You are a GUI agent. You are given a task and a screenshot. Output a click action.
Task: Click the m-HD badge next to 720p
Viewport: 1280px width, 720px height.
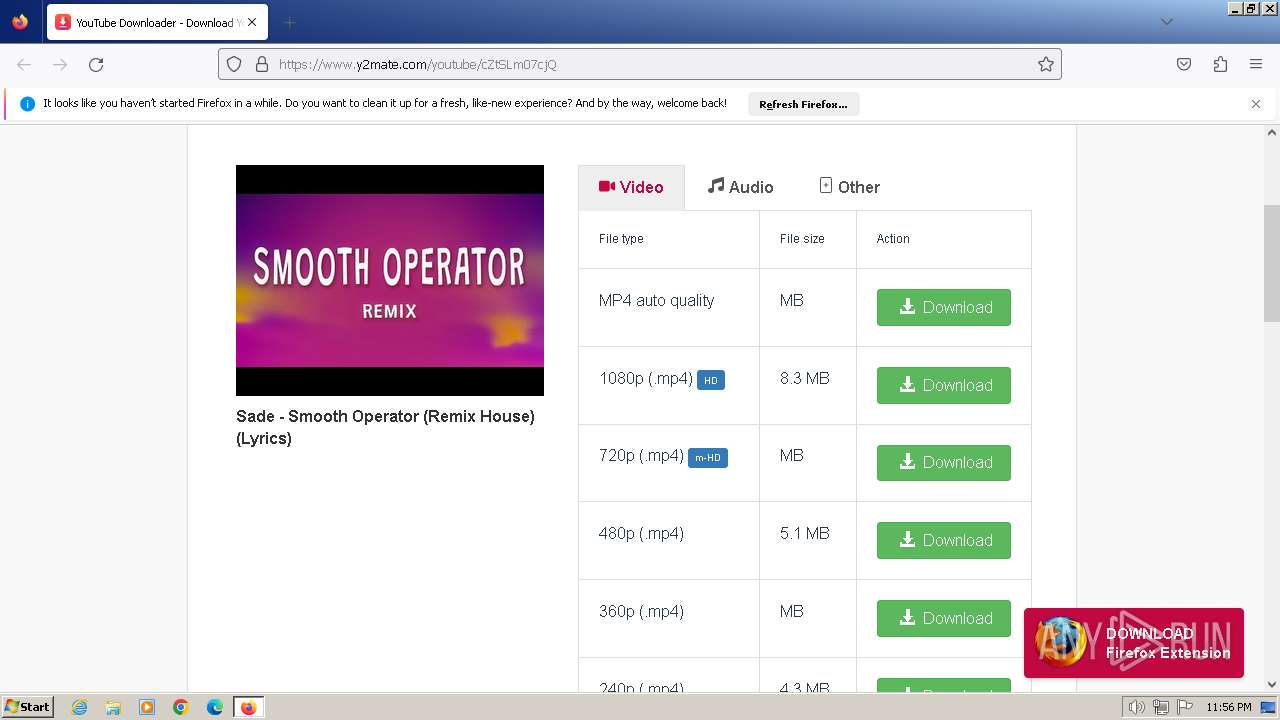point(708,458)
